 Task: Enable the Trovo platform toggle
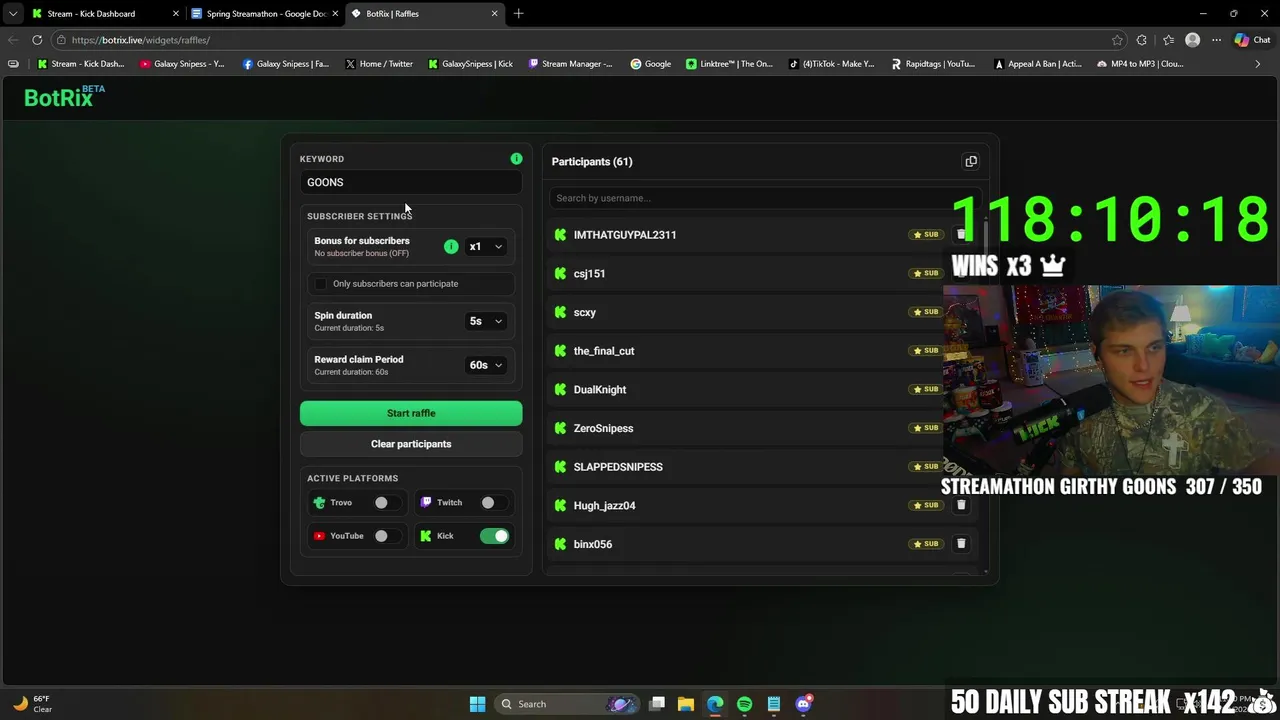(385, 503)
